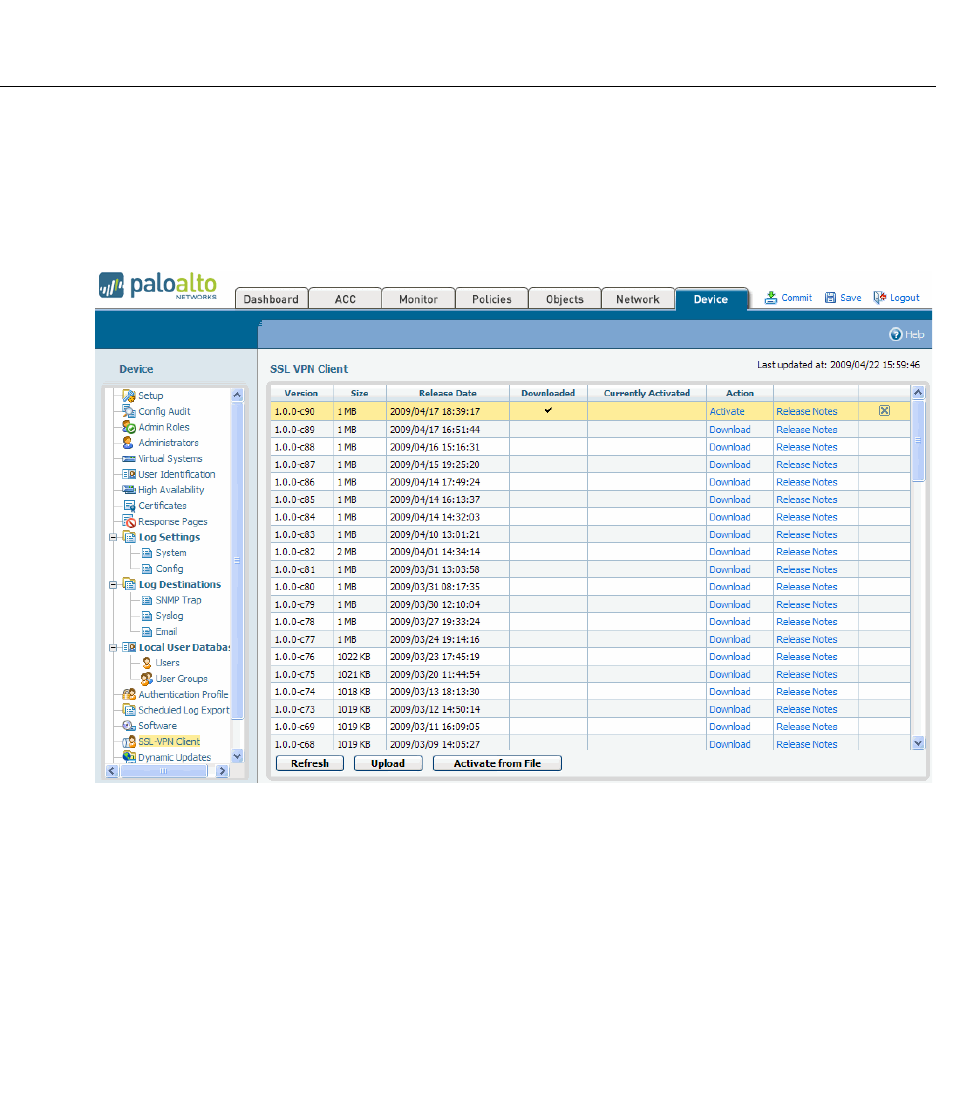
Task: Click the tree panel scroll down arrow
Action: pos(237,756)
